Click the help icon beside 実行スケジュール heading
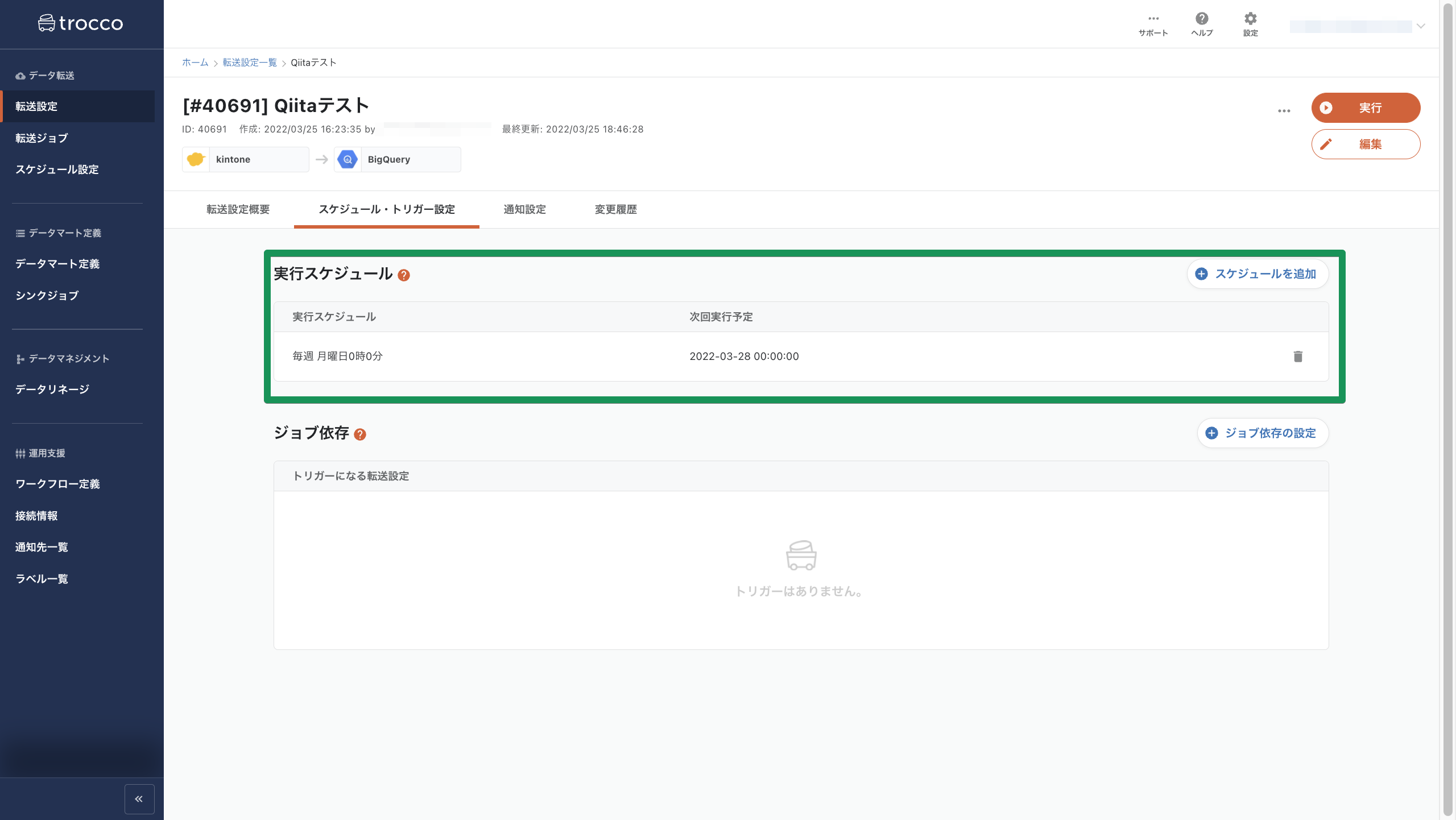Viewport: 1456px width, 820px height. point(404,275)
